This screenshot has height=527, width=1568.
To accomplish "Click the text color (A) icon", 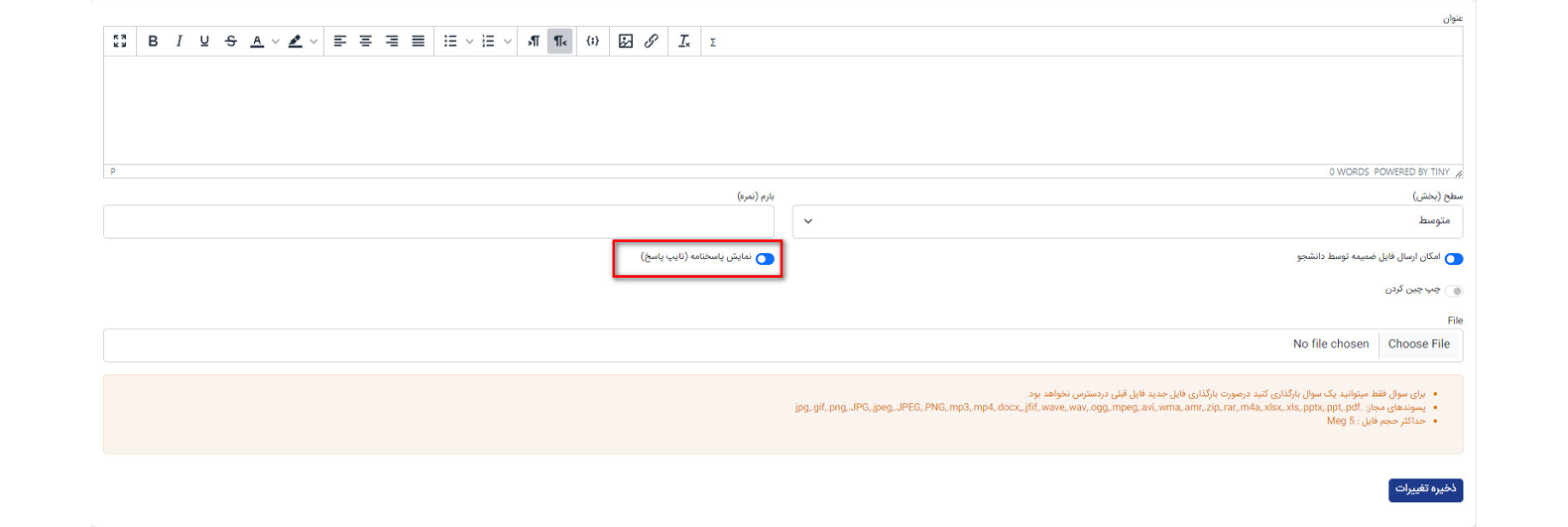I will [257, 42].
